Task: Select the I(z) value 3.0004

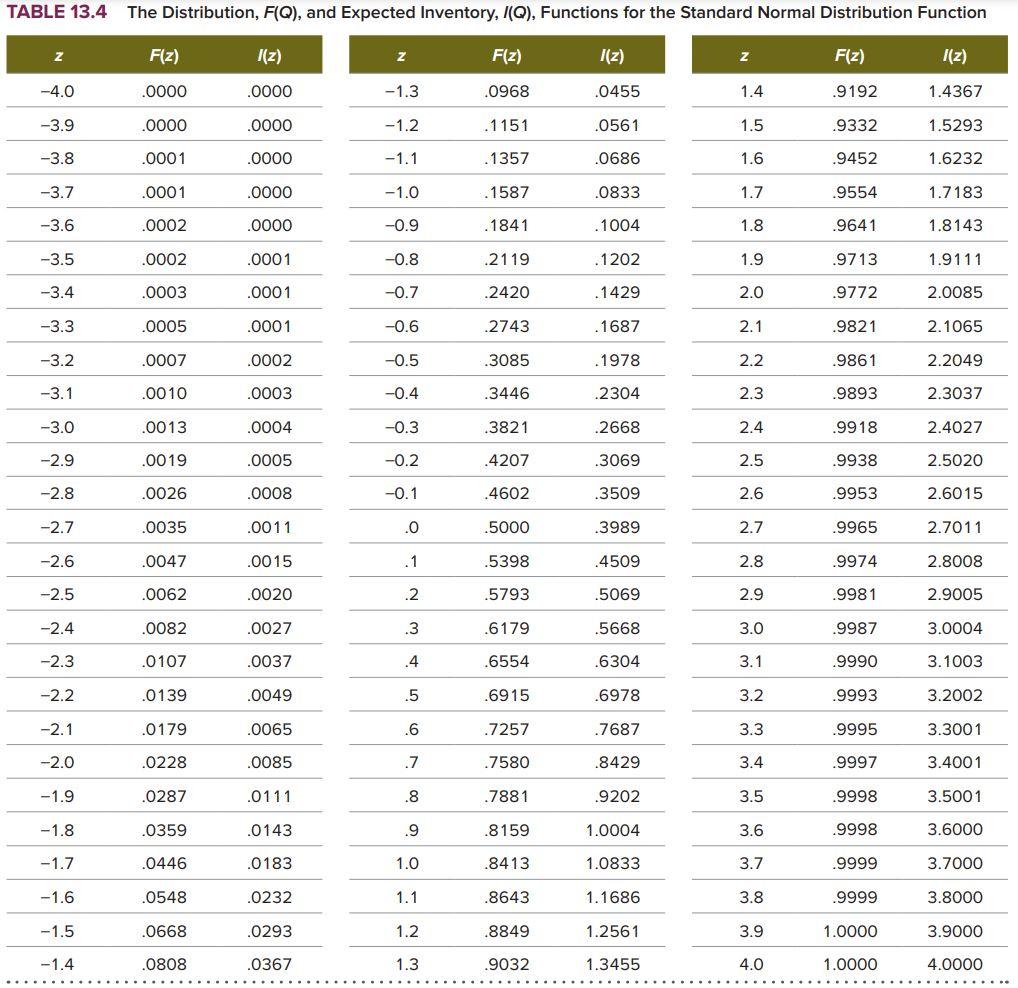Action: (x=954, y=628)
